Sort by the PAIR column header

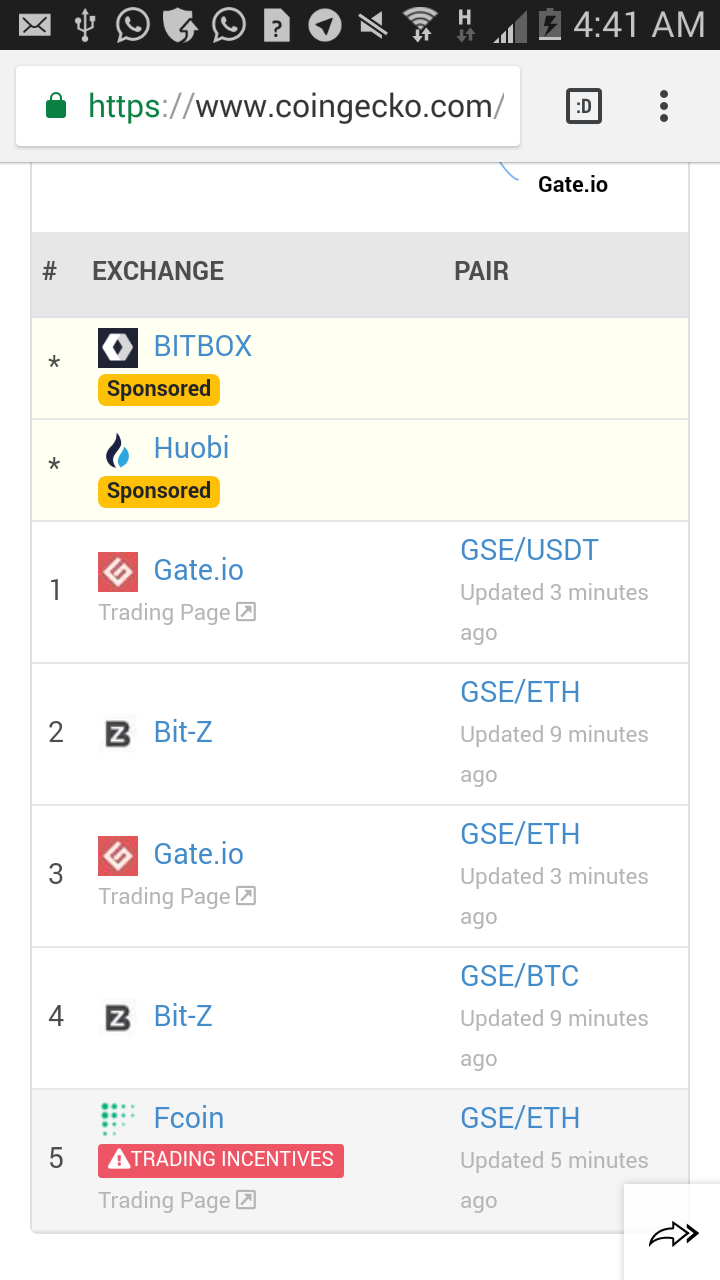(x=481, y=271)
